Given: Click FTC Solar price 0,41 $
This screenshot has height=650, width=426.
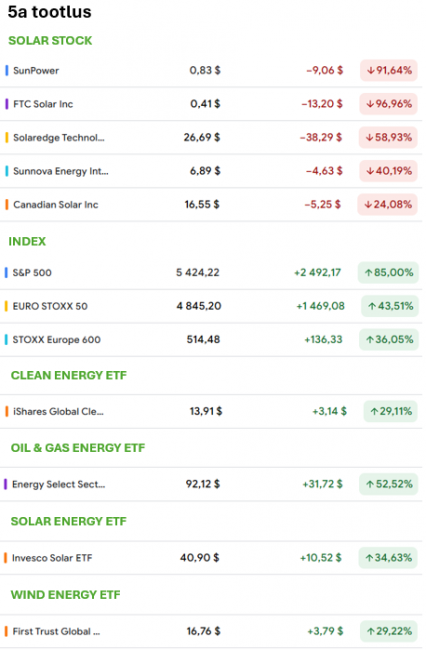Looking at the screenshot, I should point(205,104).
